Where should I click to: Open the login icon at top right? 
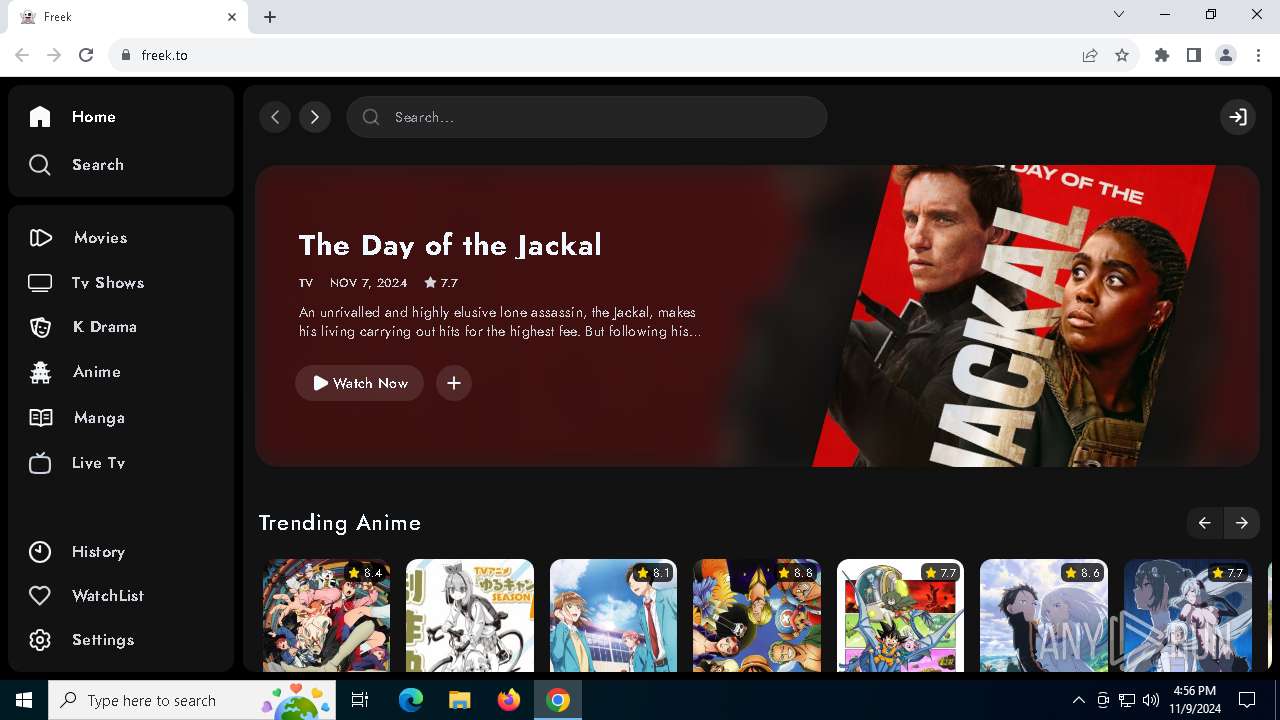[1238, 117]
